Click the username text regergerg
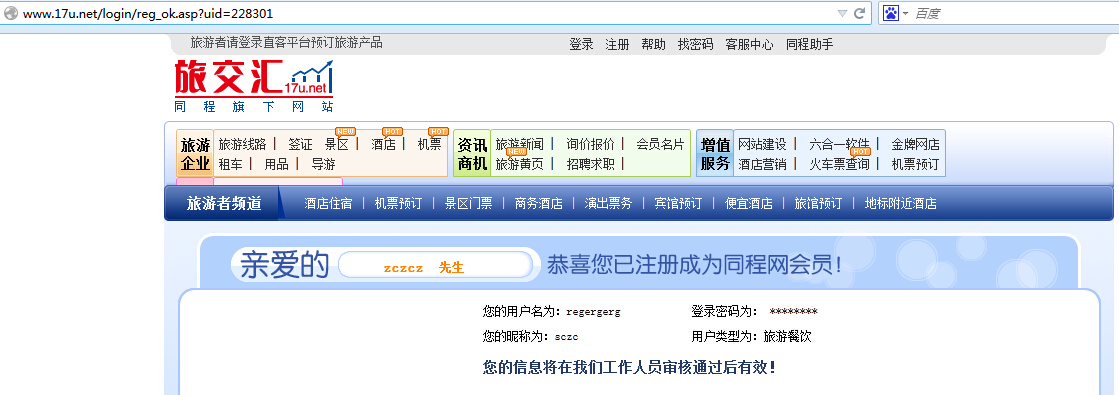Screen dimensions: 1119x395 tap(593, 312)
